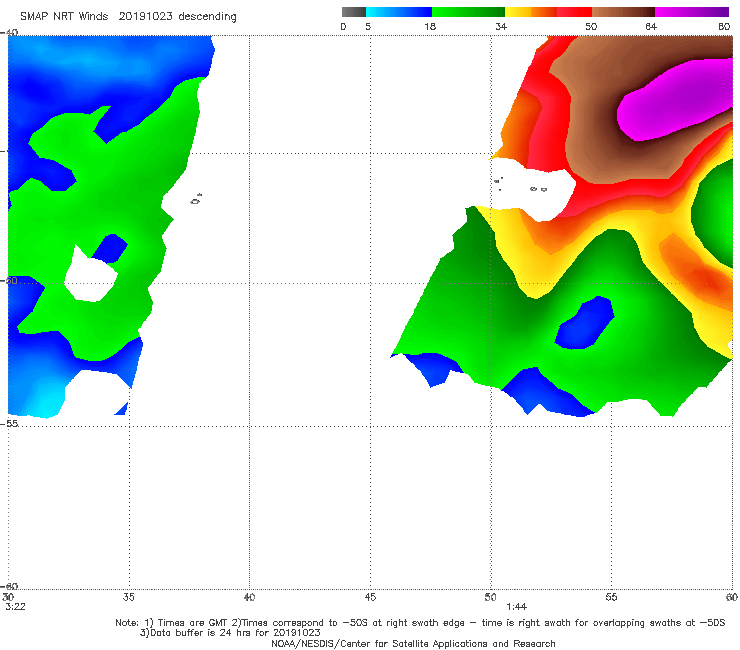The width and height of the screenshot is (740, 650).
Task: Click the yellow-orange segment of the color scale
Action: tap(531, 12)
